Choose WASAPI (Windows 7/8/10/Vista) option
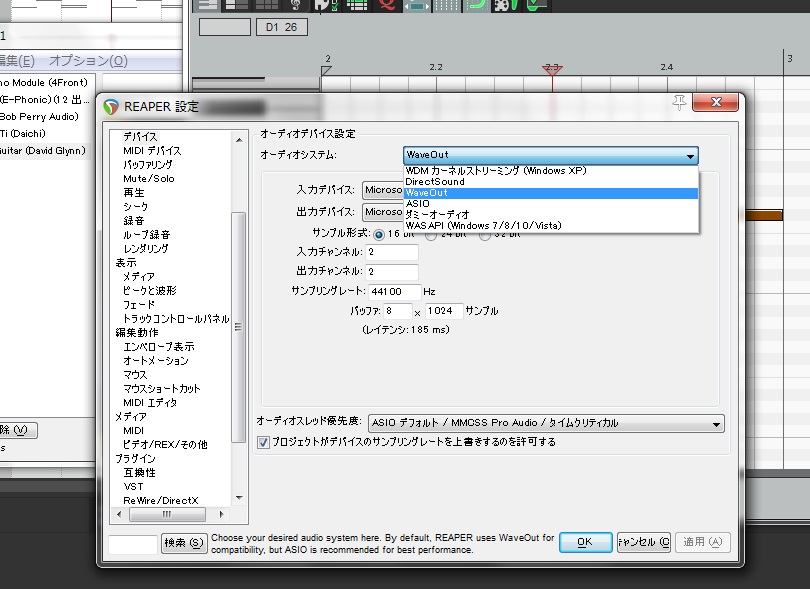 point(551,225)
